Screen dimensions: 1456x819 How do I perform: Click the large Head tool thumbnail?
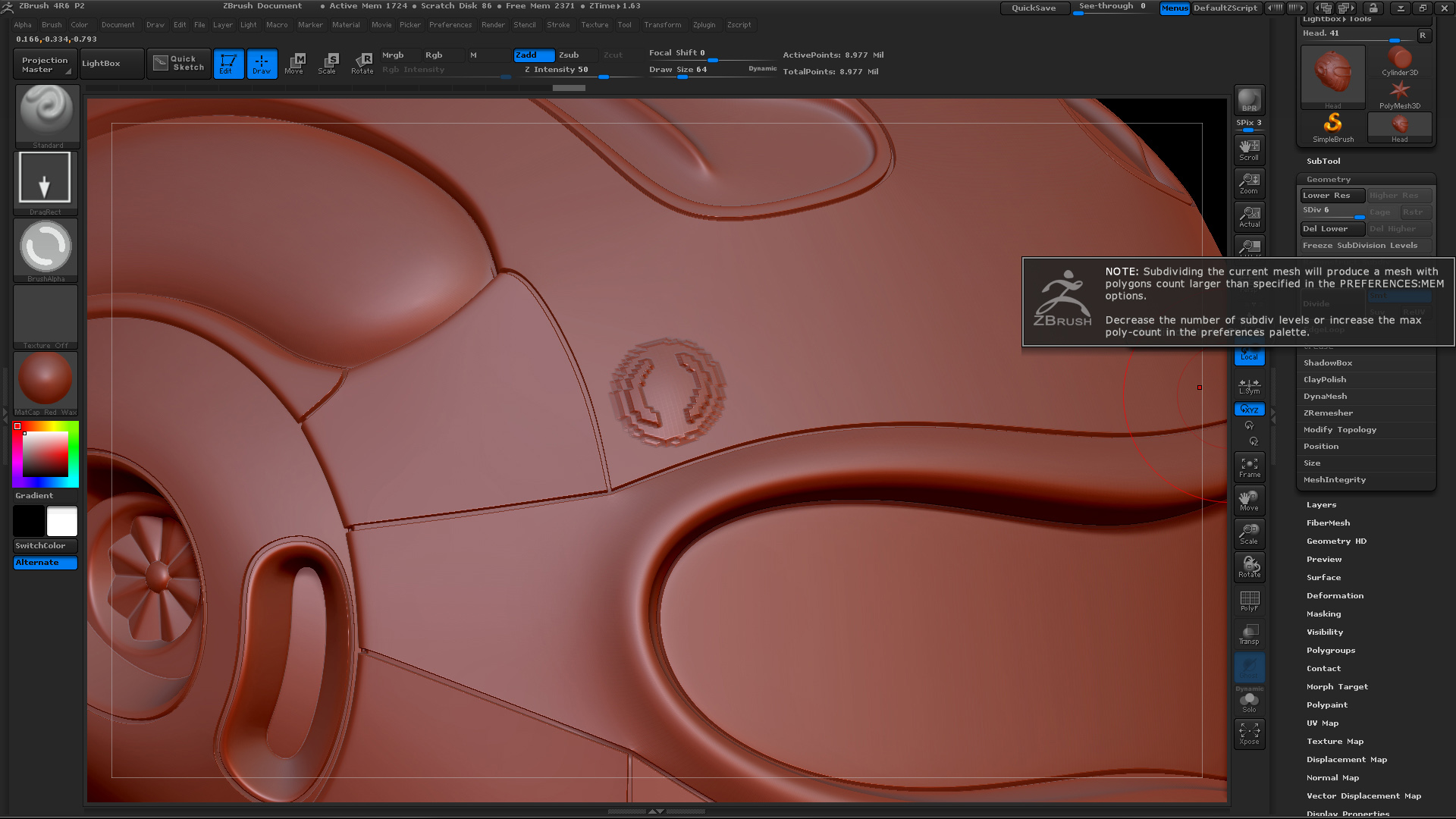(1333, 77)
